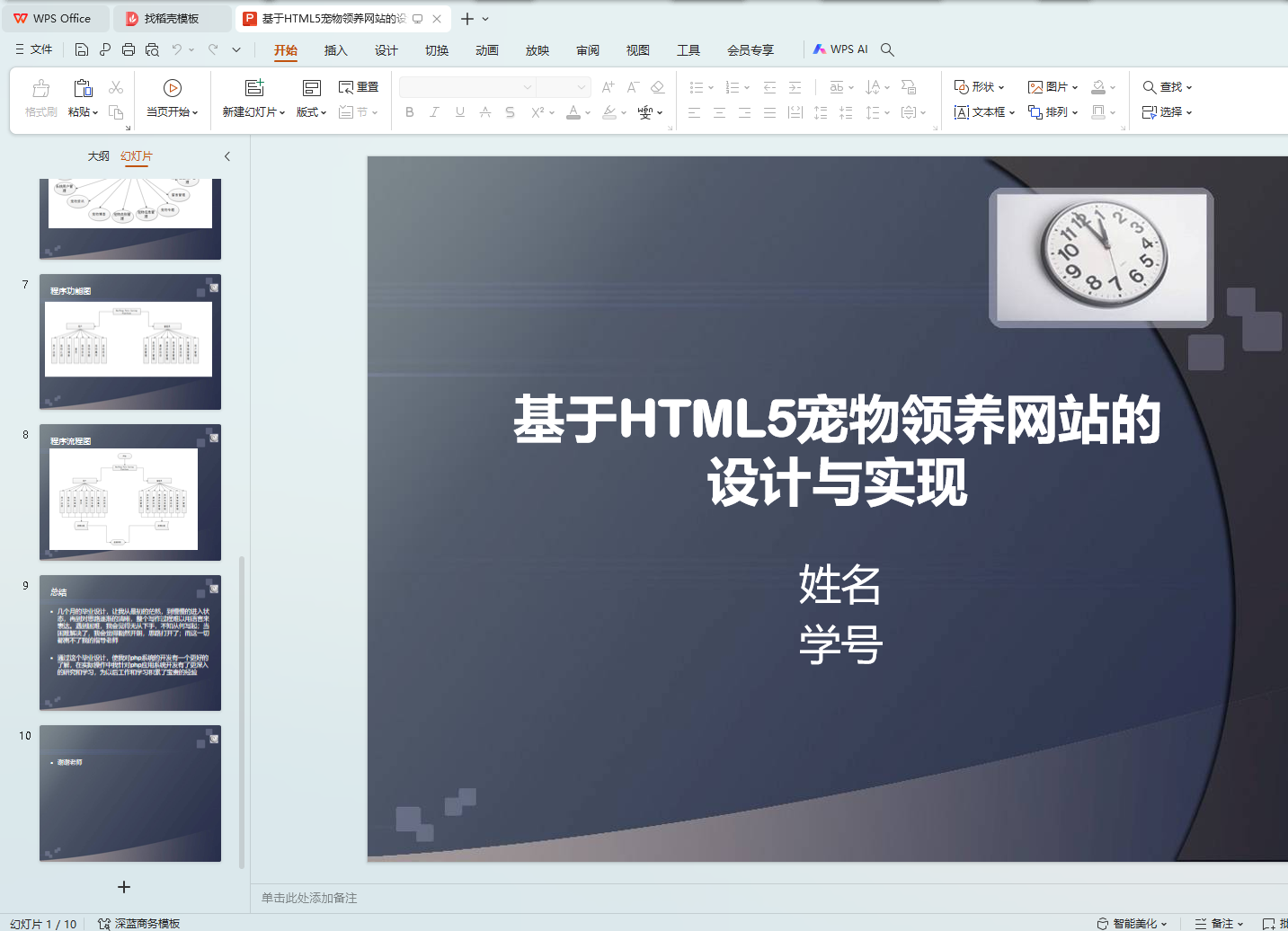Image resolution: width=1288 pixels, height=931 pixels.
Task: Switch to the Outline pane tab
Action: coord(98,156)
